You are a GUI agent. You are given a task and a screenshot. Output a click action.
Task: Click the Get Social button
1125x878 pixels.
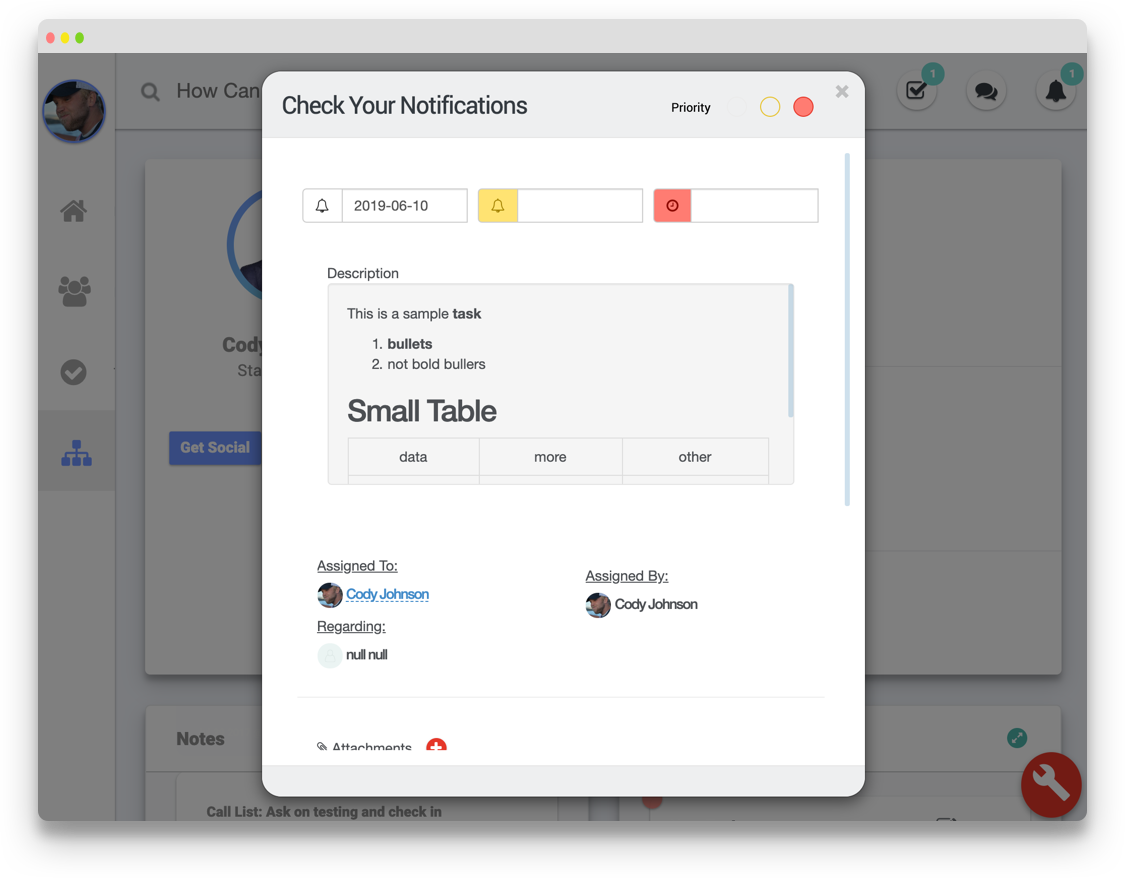click(x=215, y=448)
